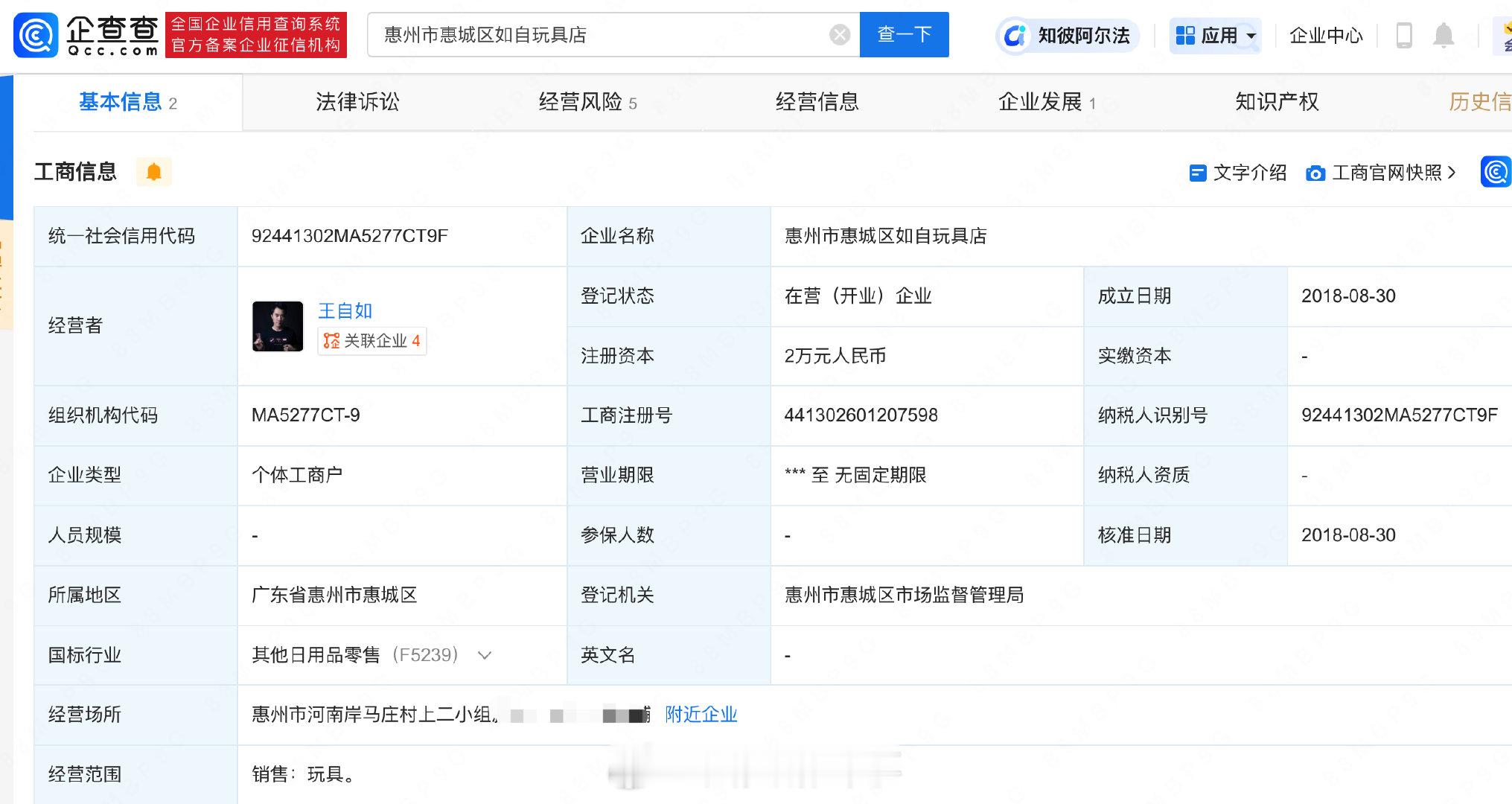Open 工商官网快照 snapshot link
The height and width of the screenshot is (804, 1512).
tap(1381, 173)
